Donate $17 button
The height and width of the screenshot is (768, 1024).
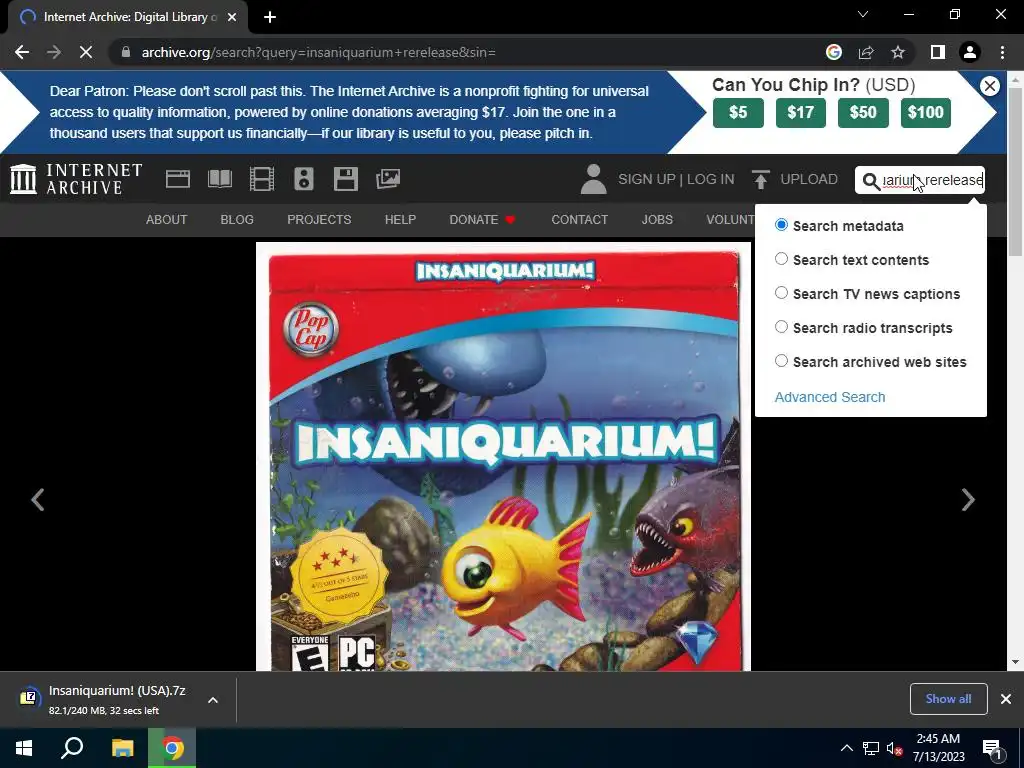(801, 112)
